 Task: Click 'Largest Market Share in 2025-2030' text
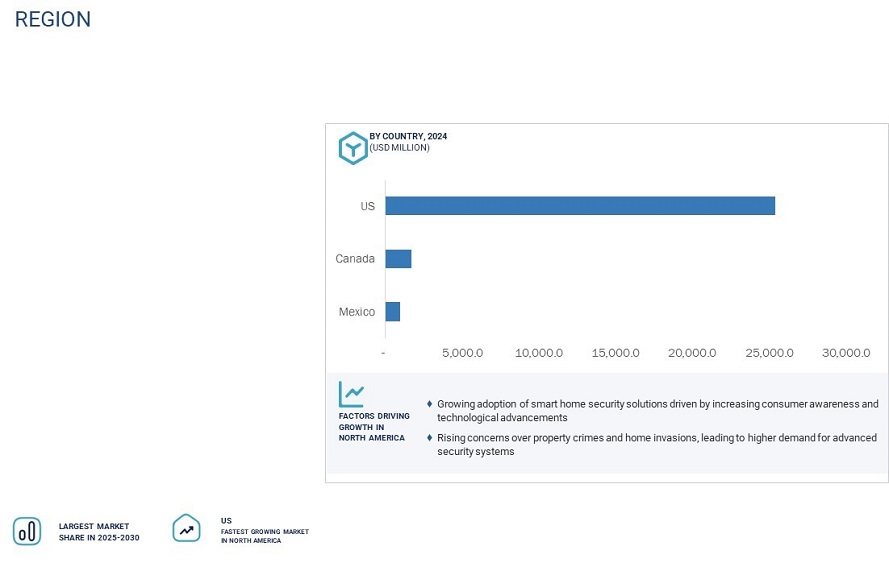coord(99,532)
